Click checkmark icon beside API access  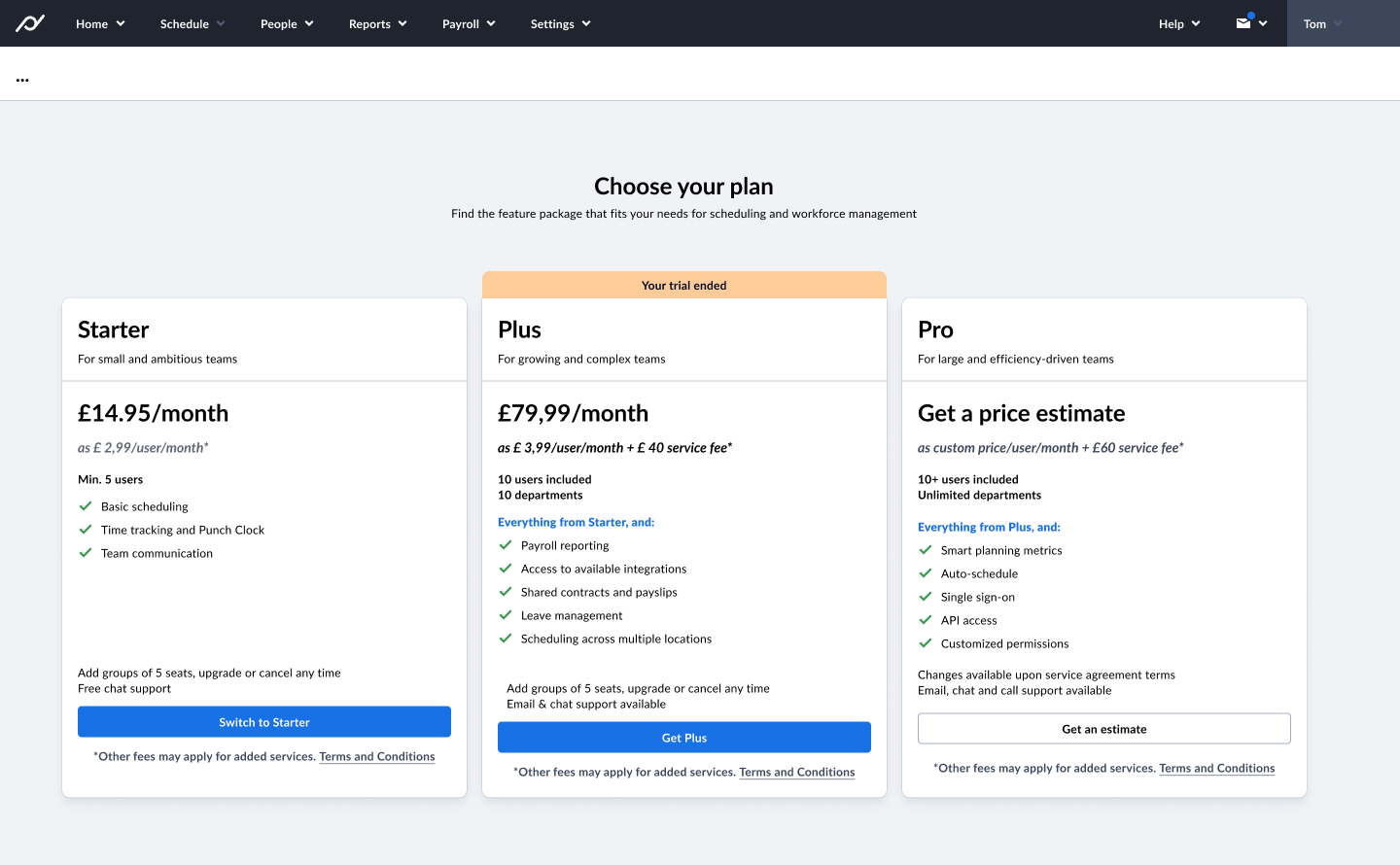pyautogui.click(x=926, y=620)
